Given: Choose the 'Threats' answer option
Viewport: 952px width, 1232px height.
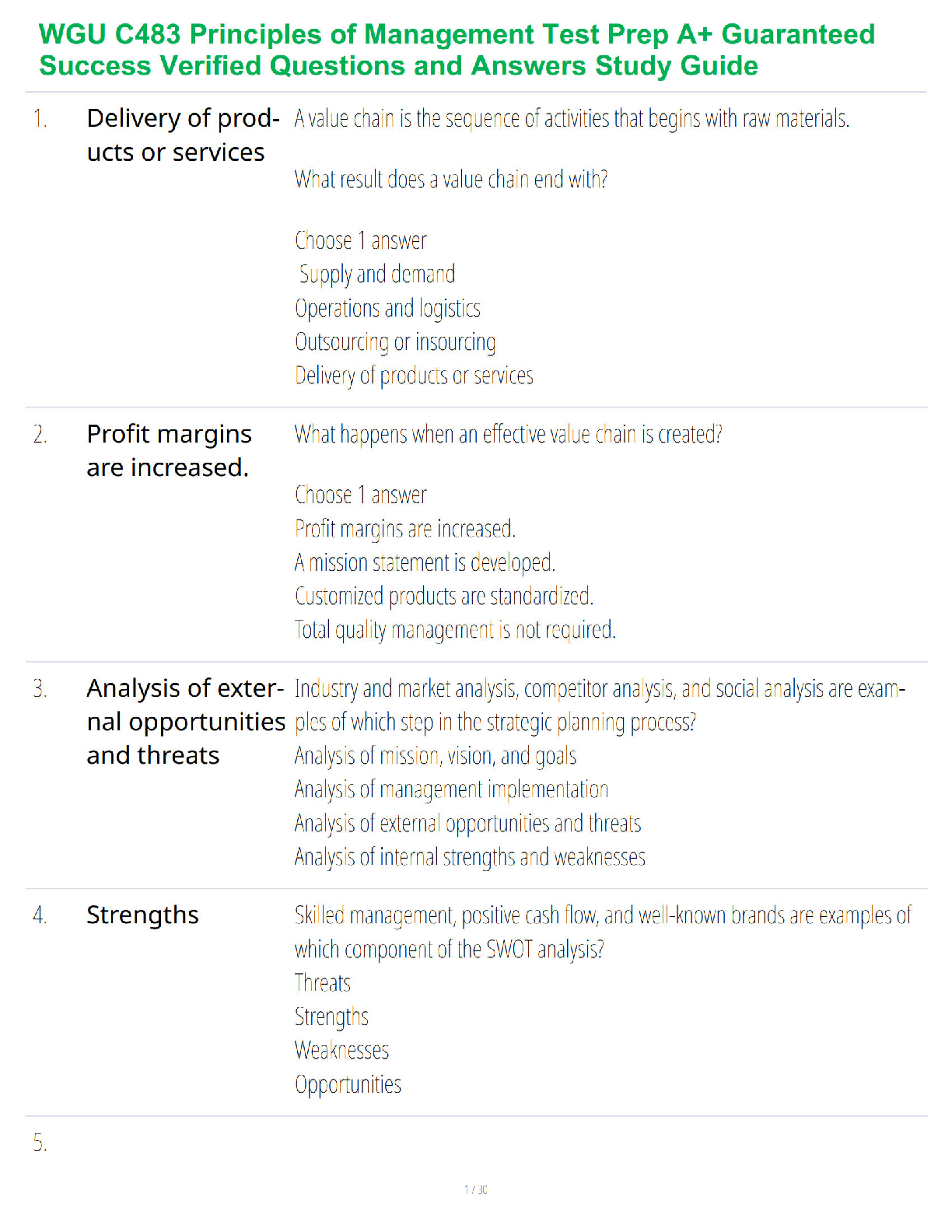Looking at the screenshot, I should tap(323, 982).
